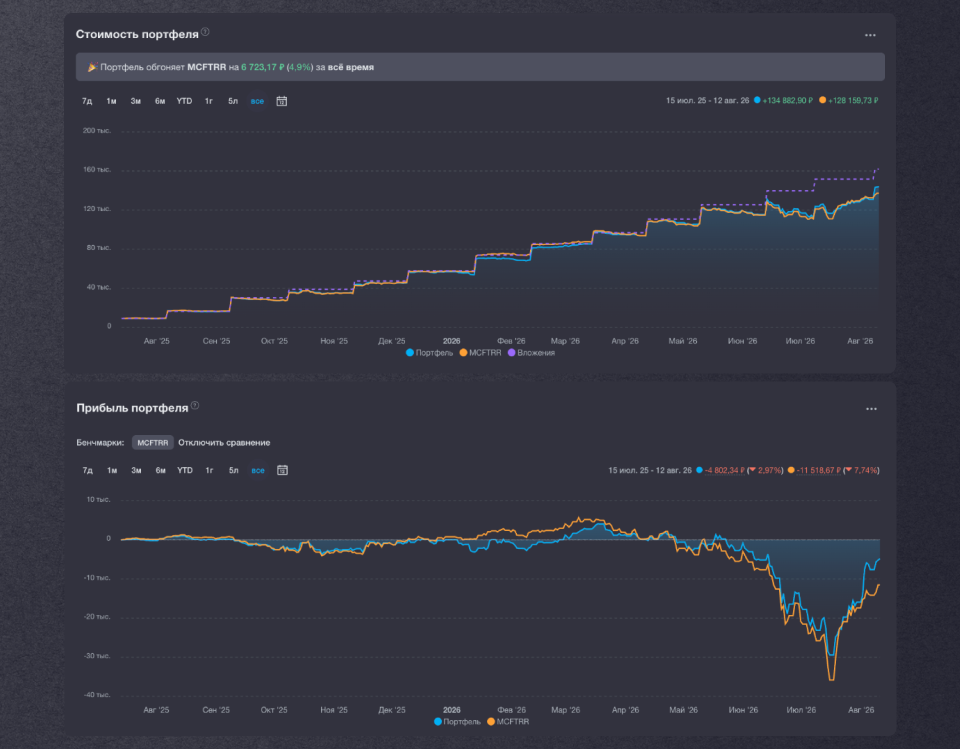
Task: Show help tooltip next to Стоимость портфеля title
Action: click(205, 32)
